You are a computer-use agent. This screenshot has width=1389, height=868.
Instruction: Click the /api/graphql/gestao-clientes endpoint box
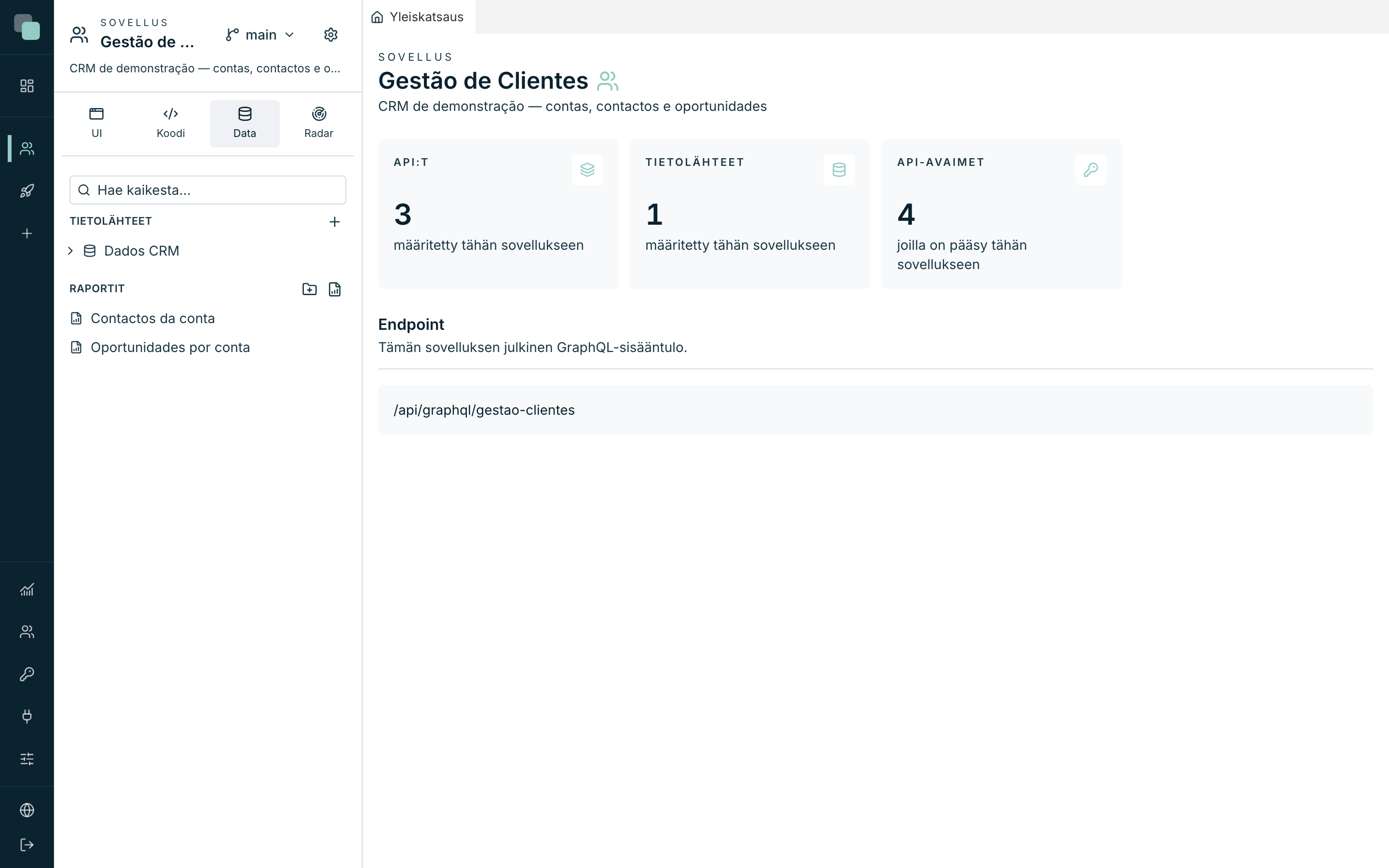[875, 410]
